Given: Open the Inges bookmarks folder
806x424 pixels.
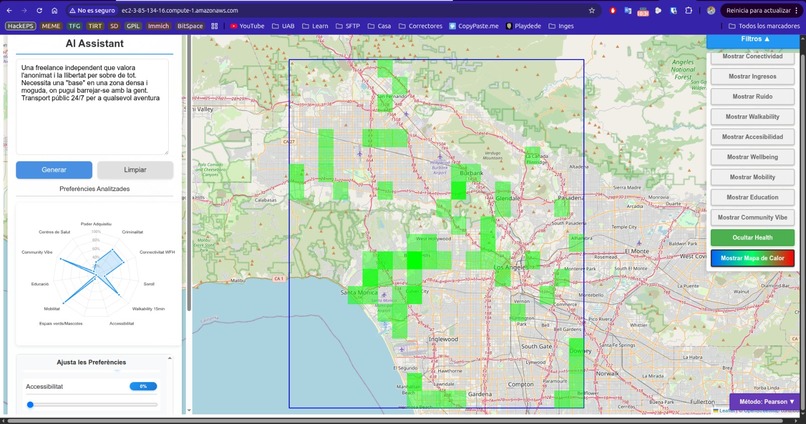Looking at the screenshot, I should (561, 26).
